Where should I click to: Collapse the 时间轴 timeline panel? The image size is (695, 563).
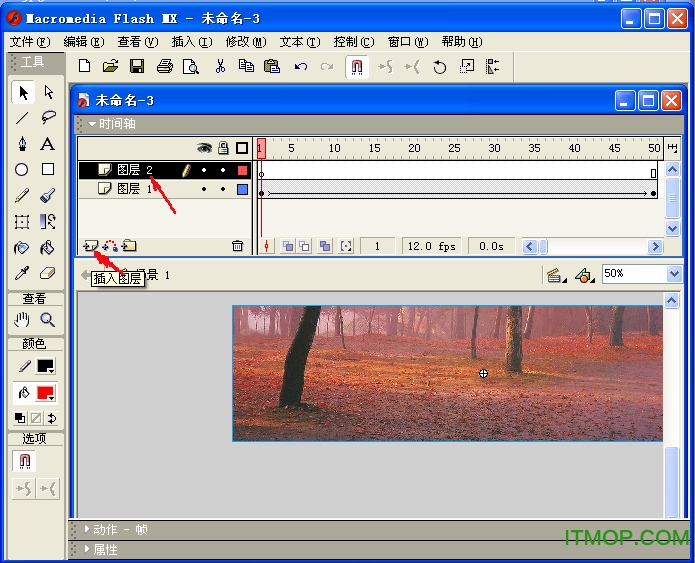click(x=92, y=124)
